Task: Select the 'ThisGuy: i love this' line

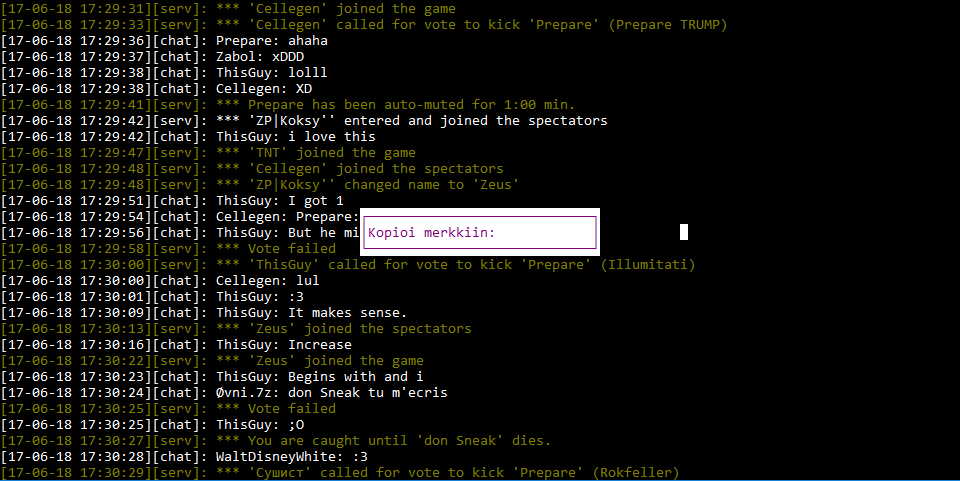Action: tap(295, 137)
